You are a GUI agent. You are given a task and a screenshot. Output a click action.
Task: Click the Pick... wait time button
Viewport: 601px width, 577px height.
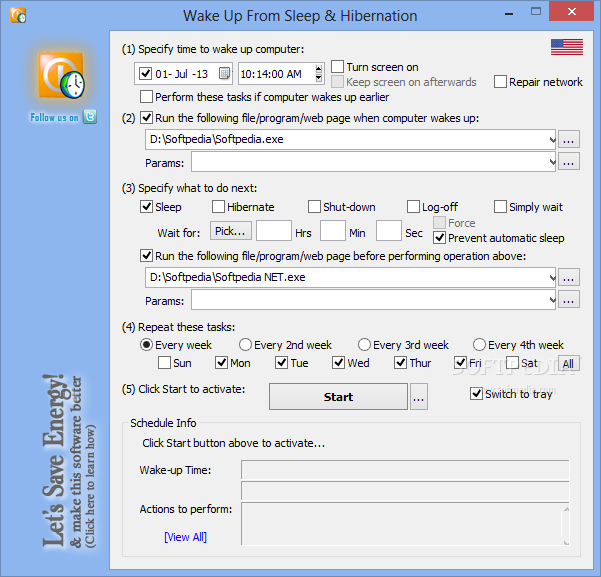(230, 231)
